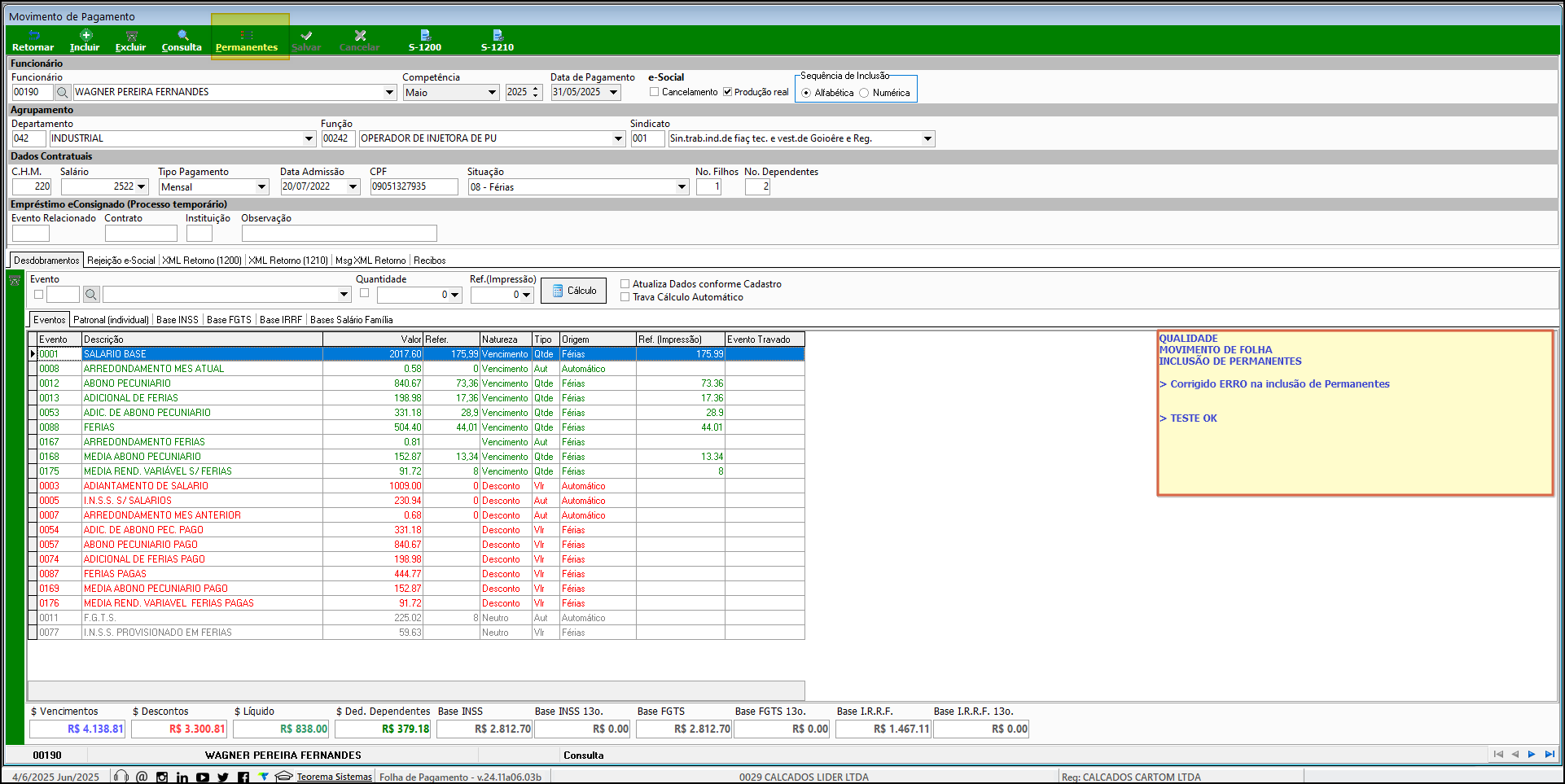
Task: Open the Recibos tab
Action: (430, 261)
